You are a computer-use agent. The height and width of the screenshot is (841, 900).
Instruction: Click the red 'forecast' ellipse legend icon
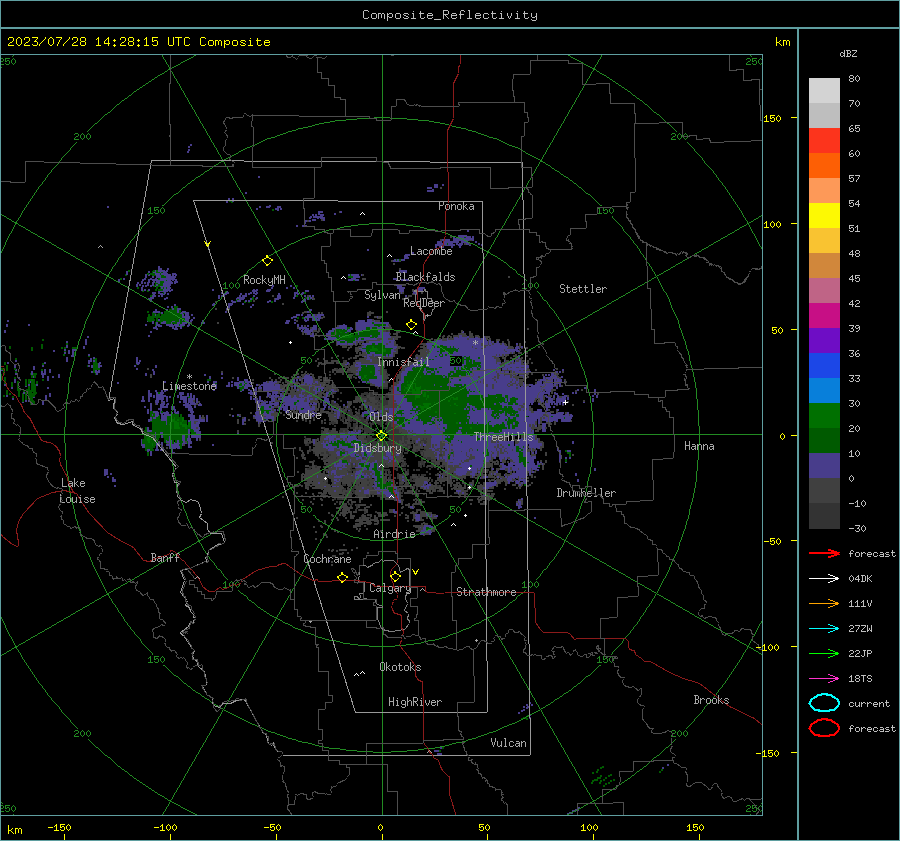tap(824, 728)
